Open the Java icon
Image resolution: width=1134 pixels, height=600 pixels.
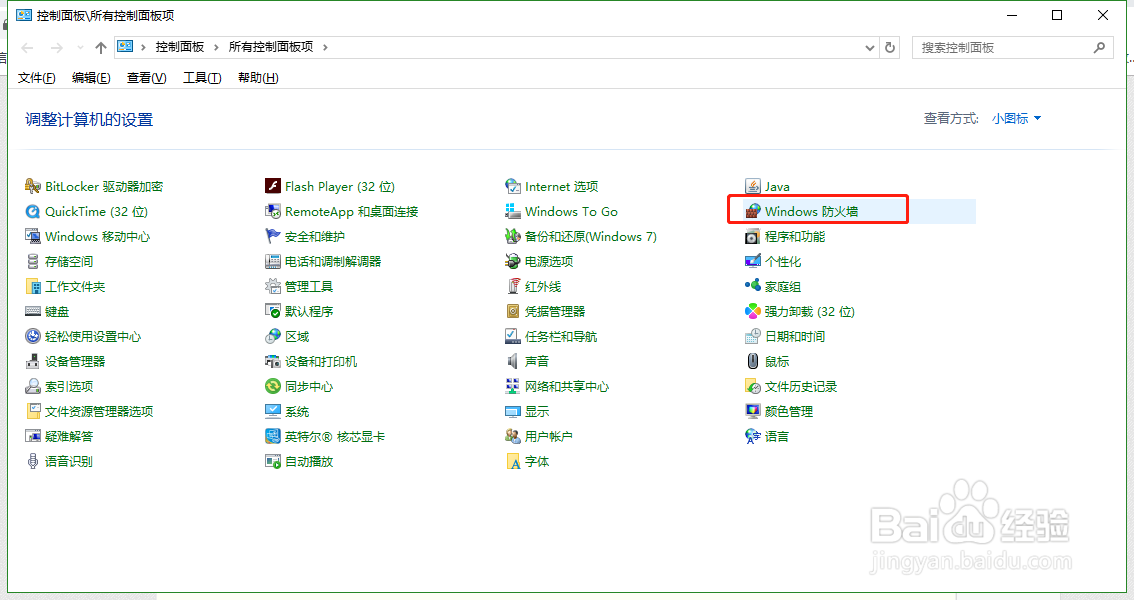click(x=753, y=187)
